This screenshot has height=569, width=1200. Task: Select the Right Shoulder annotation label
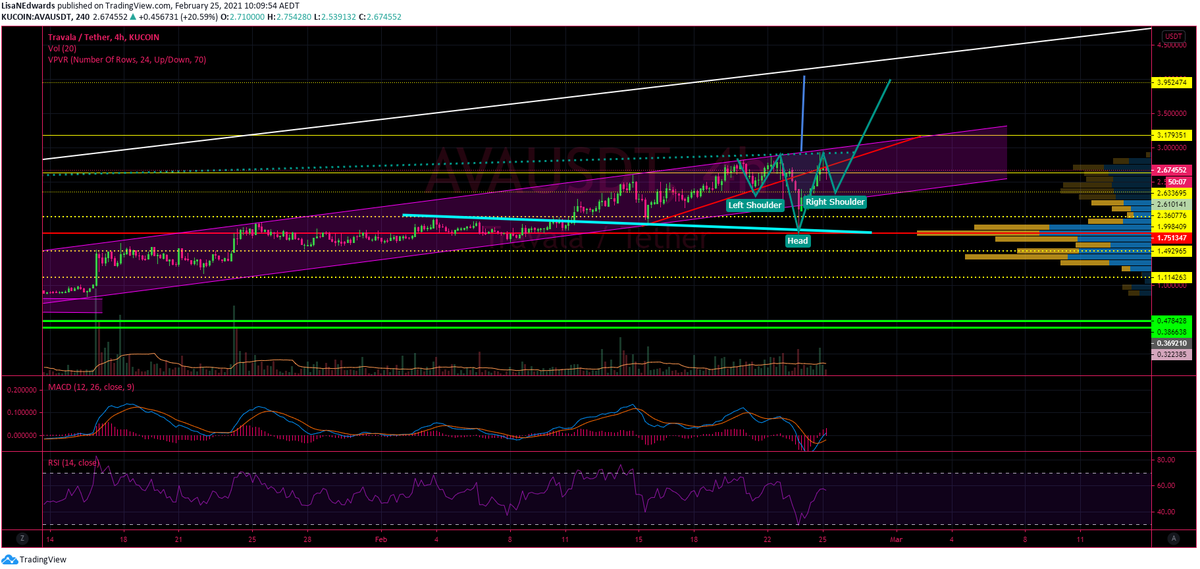coord(835,202)
